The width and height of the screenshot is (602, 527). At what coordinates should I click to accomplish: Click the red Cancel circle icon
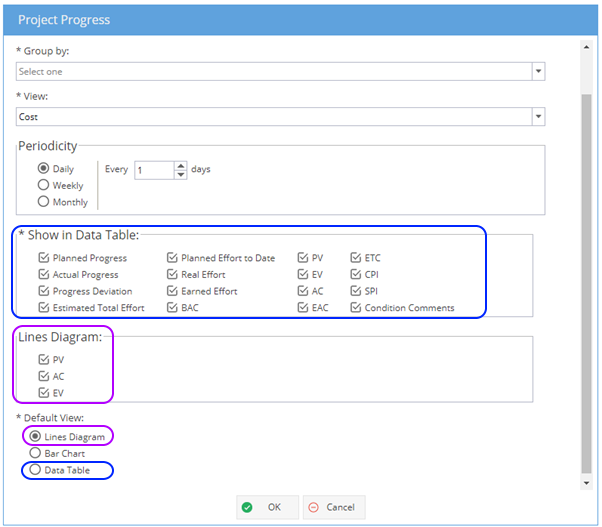pyautogui.click(x=313, y=507)
